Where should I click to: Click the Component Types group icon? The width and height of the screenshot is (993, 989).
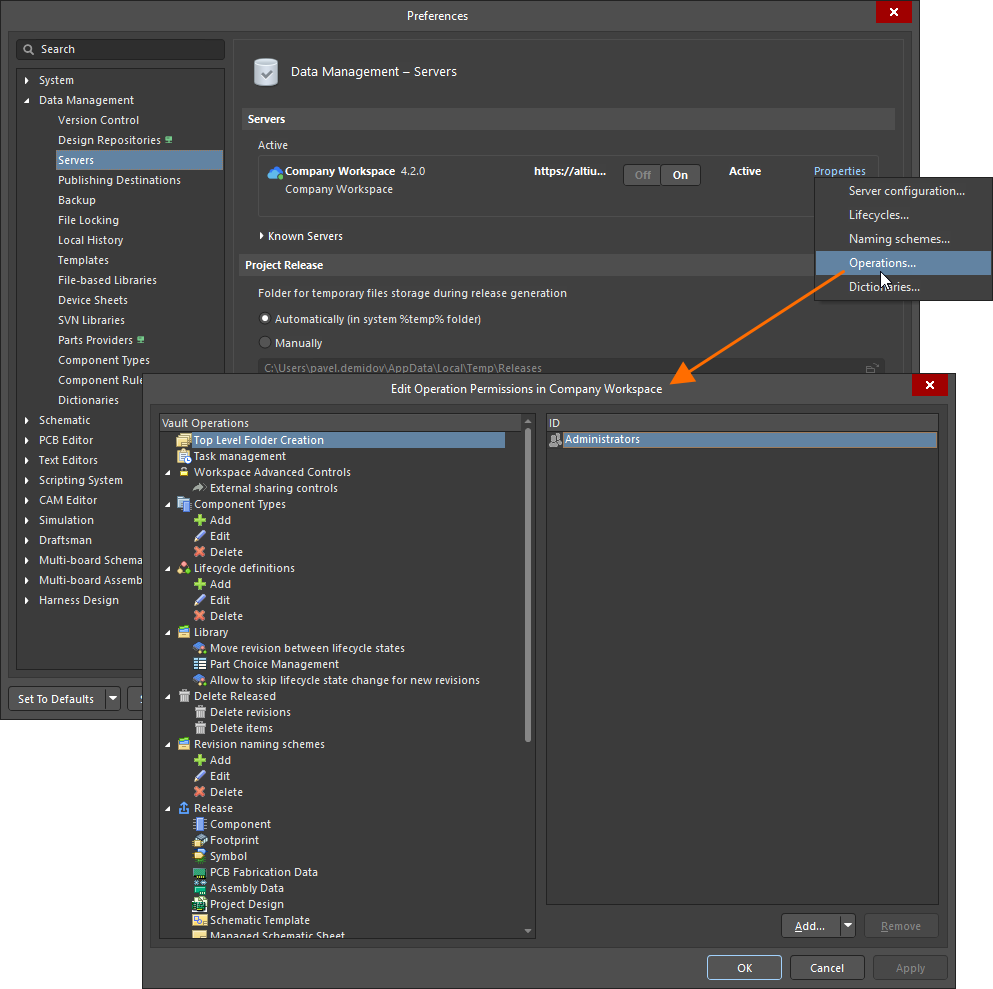point(184,504)
